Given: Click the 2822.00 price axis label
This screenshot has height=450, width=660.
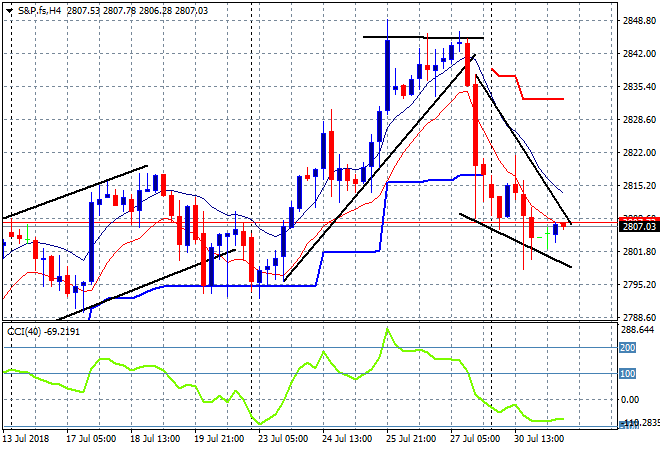Looking at the screenshot, I should 639,152.
